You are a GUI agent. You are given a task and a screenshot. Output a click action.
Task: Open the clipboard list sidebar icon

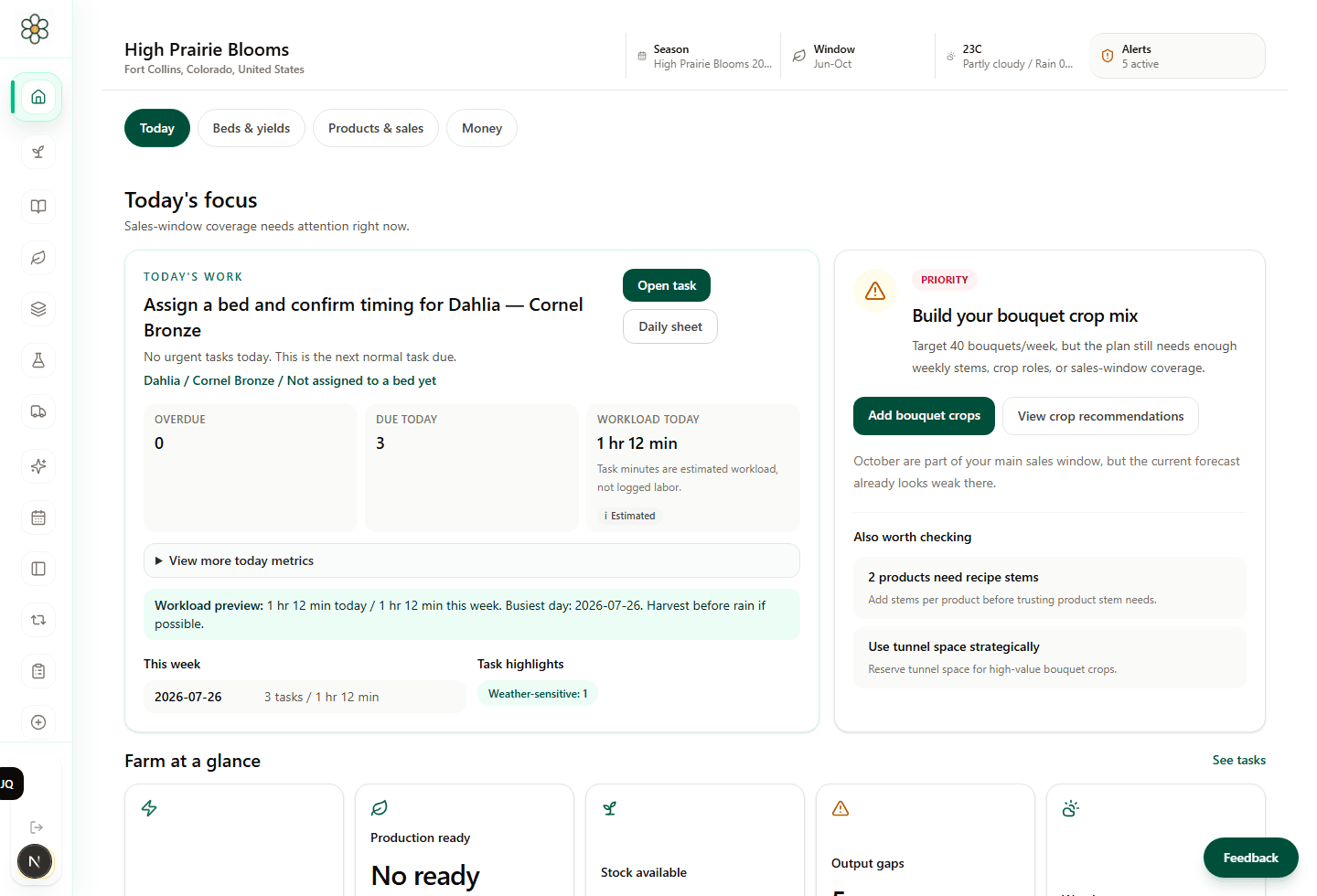tap(38, 671)
